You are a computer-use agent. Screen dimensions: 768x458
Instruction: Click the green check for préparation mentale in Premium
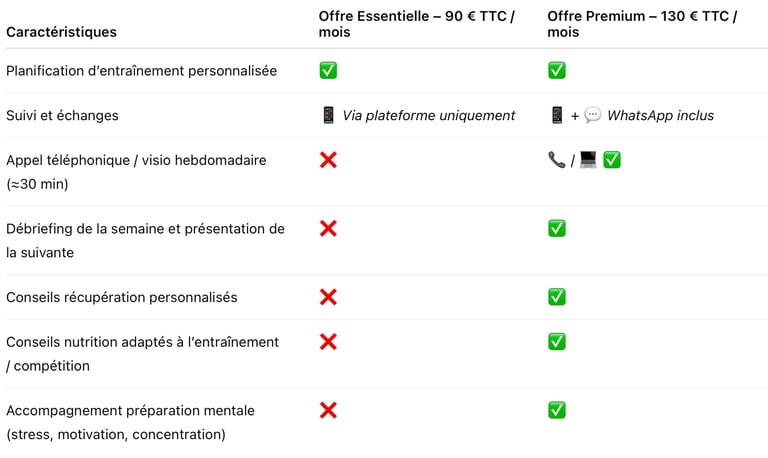557,410
